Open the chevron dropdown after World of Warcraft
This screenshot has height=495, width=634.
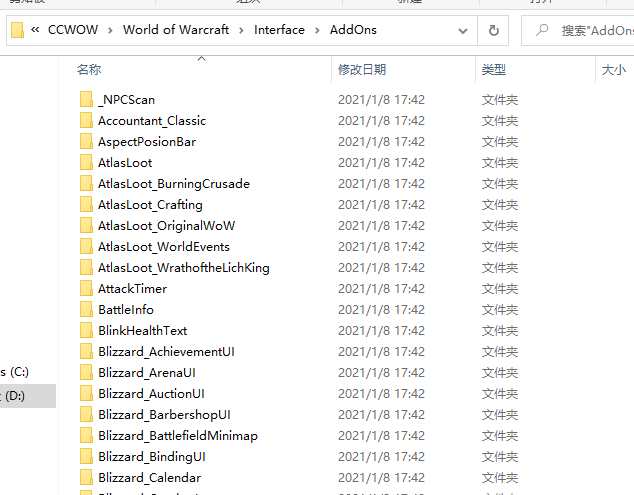[241, 30]
